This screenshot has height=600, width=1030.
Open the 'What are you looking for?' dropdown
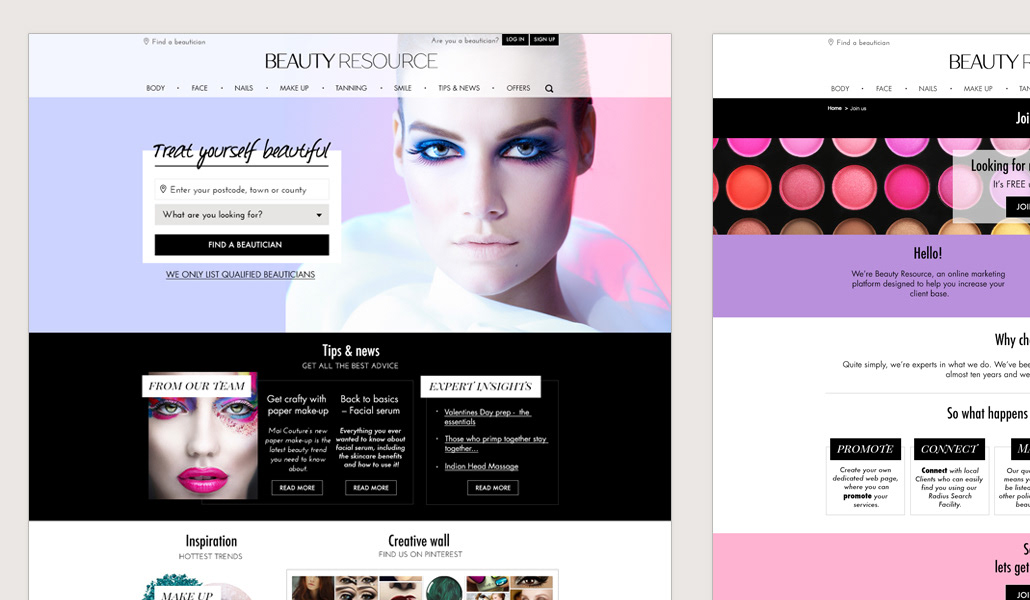point(242,214)
